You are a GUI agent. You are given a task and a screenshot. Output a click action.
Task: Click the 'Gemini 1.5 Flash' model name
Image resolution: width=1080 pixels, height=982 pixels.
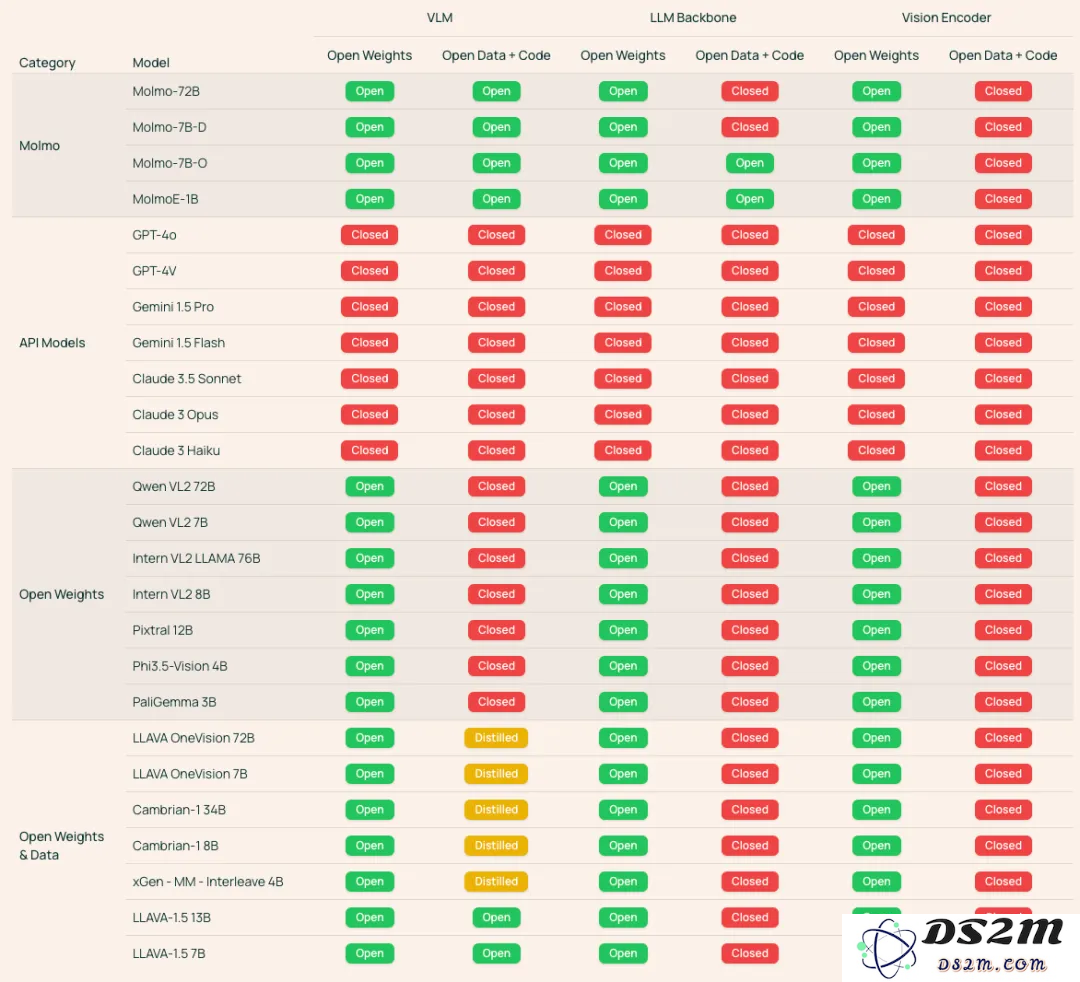coord(178,342)
